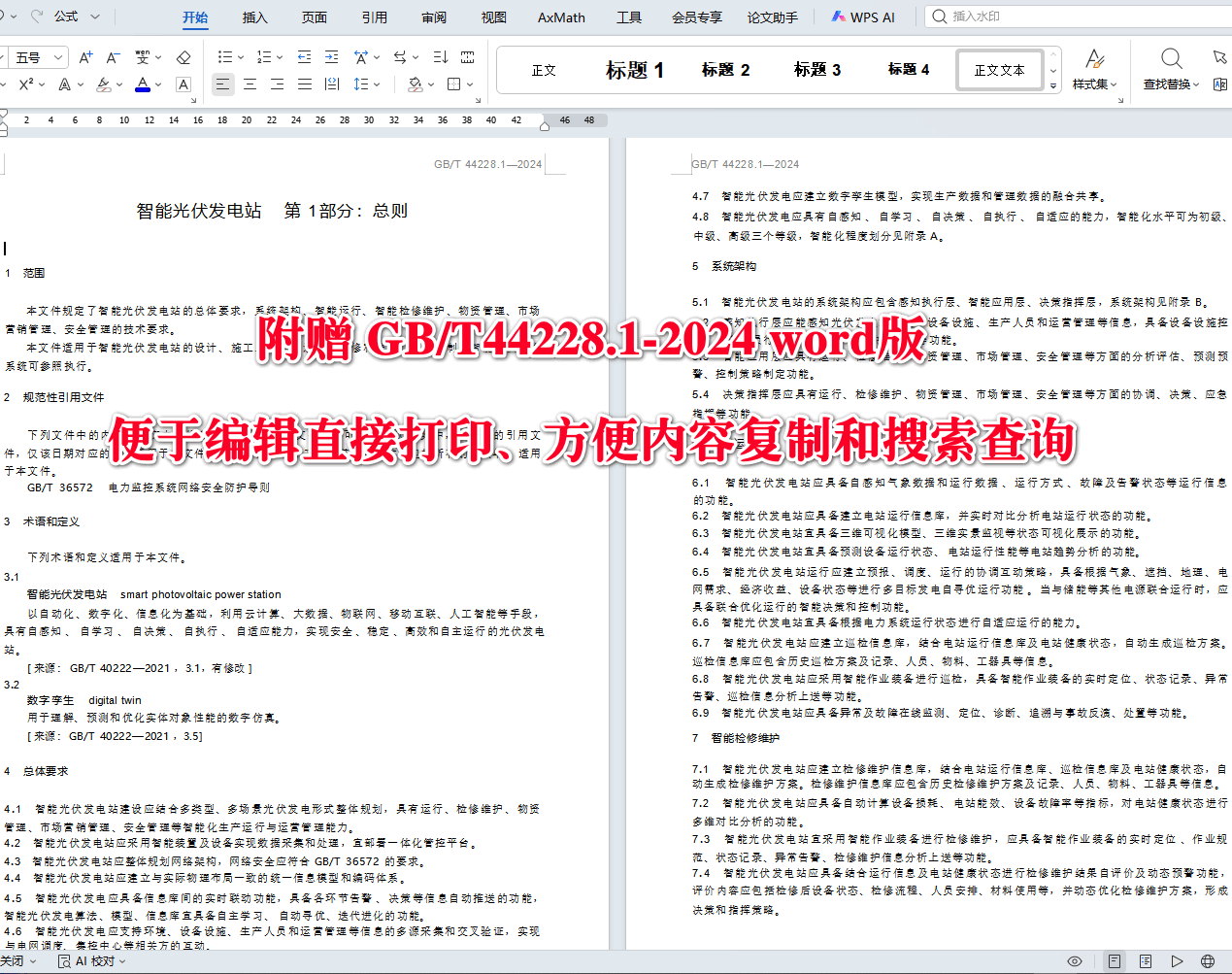
Task: Apply the 标题 2 style
Action: click(x=725, y=70)
